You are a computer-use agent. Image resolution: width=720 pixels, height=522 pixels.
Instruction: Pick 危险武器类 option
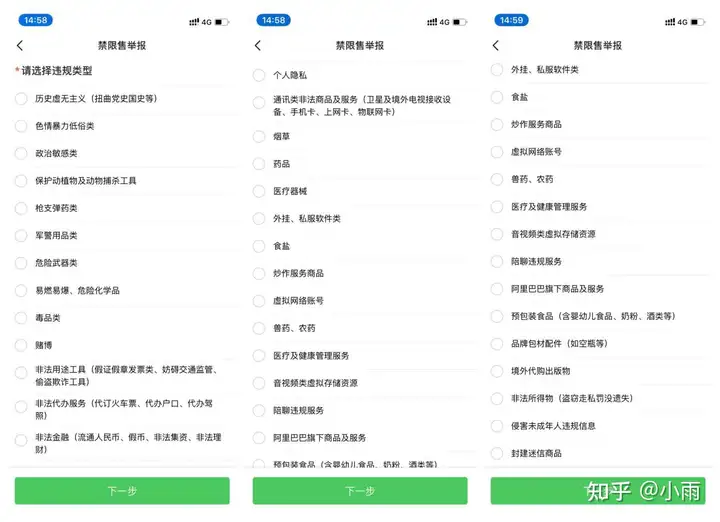21,263
